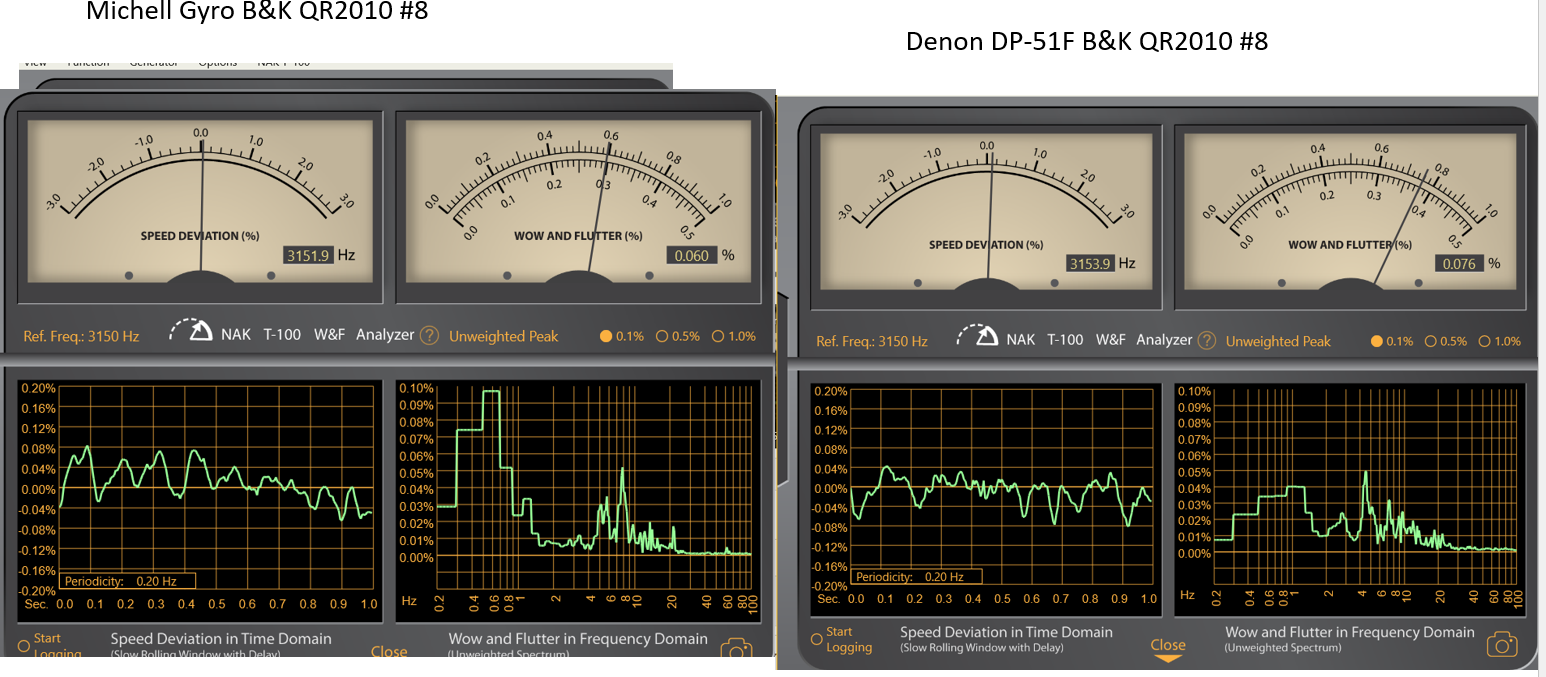Click 'Speed Deviation in Time Domain' in Michell window
This screenshot has width=1546, height=677.
point(221,638)
